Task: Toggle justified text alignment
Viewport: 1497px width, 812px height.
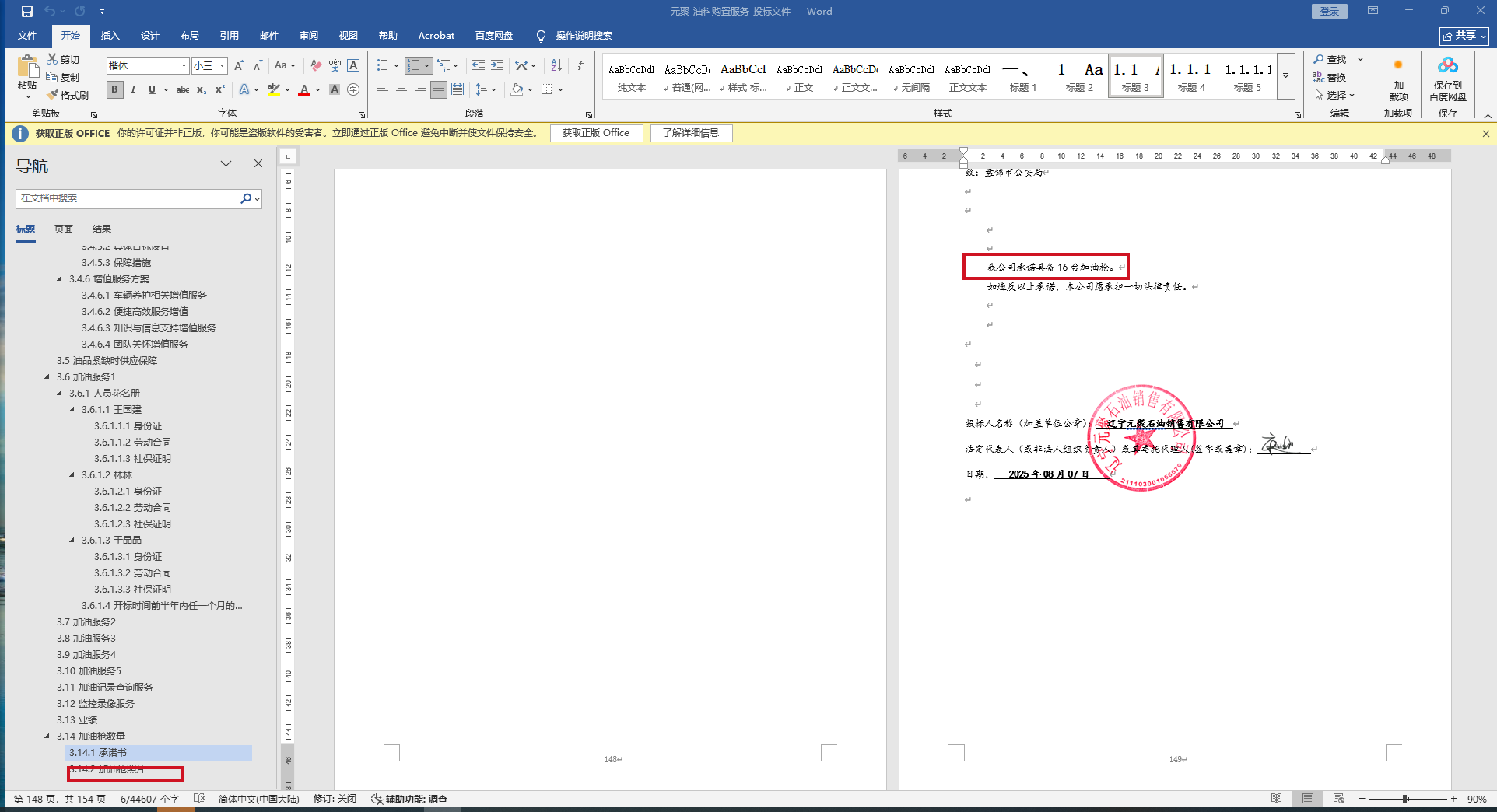Action: (439, 89)
